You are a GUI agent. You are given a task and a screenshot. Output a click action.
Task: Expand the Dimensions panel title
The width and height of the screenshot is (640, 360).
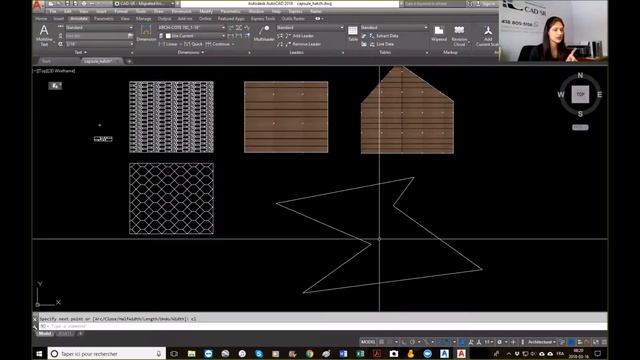pos(191,52)
